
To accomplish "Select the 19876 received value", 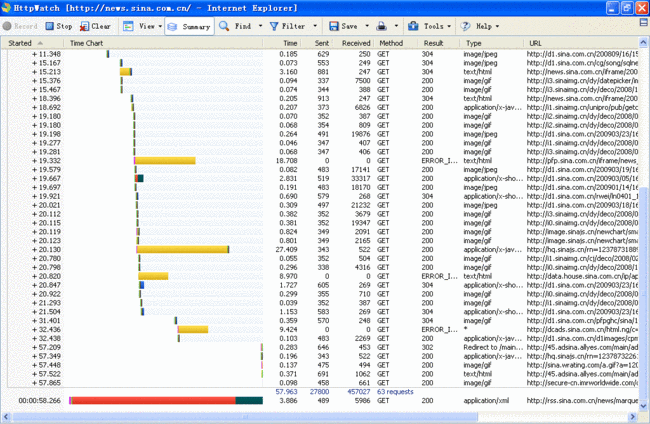I will [360, 134].
